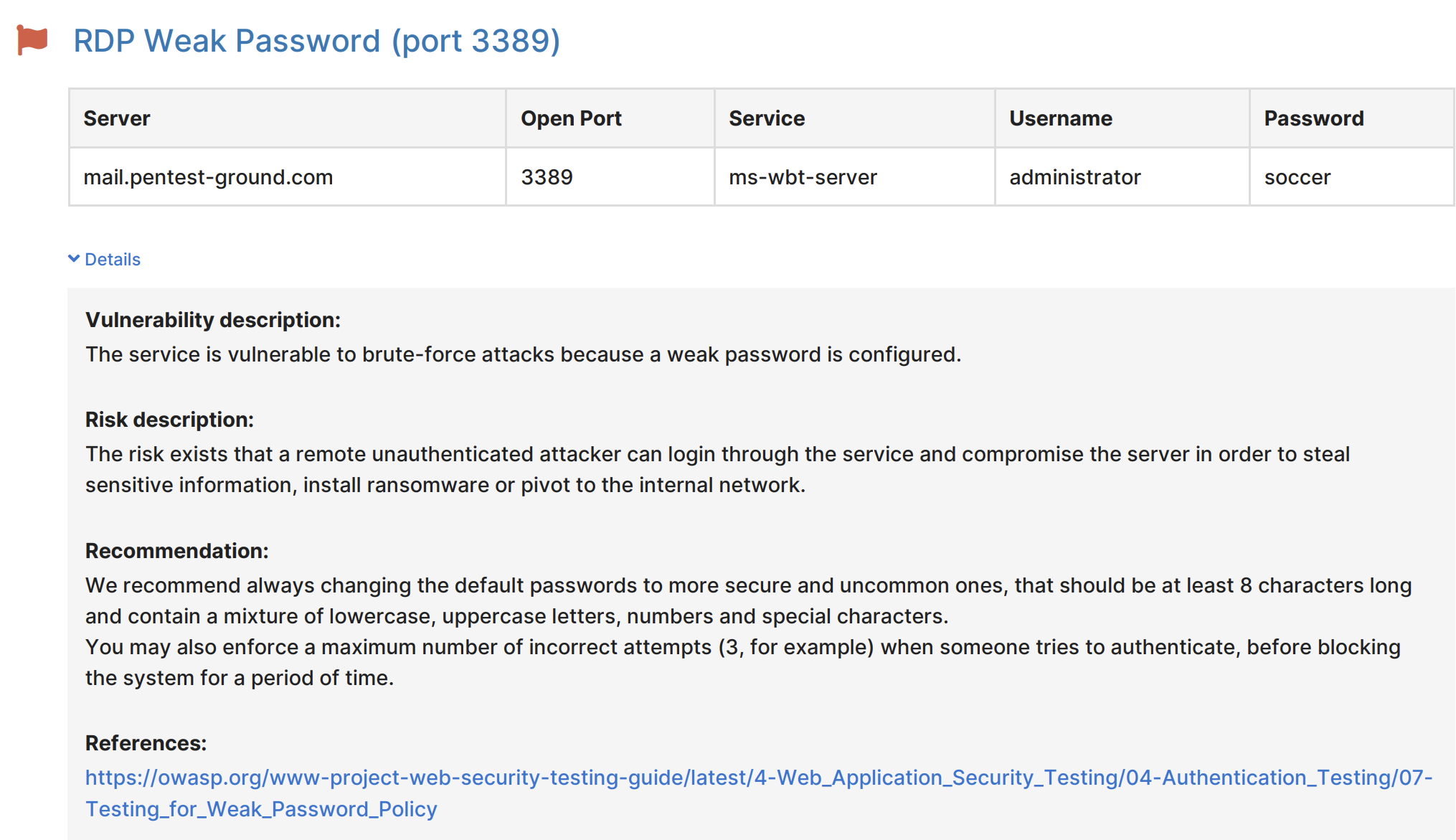Viewport: 1456px width, 840px height.
Task: Click the Open Port value 3389
Action: (547, 176)
